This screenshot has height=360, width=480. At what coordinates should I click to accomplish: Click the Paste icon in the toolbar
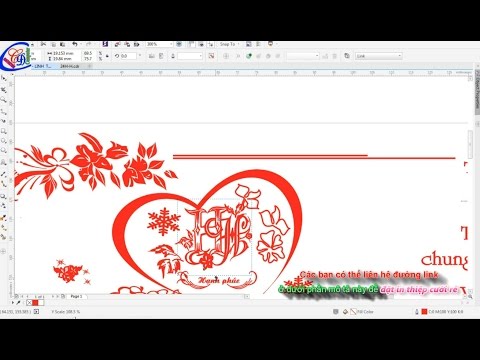62,44
